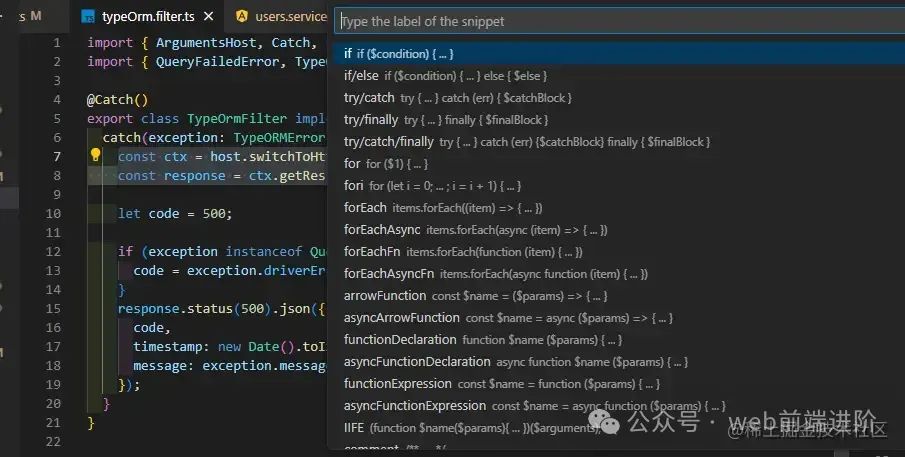Click the '@Catch()' decorator text
Screen dimensions: 905x457
(117, 99)
